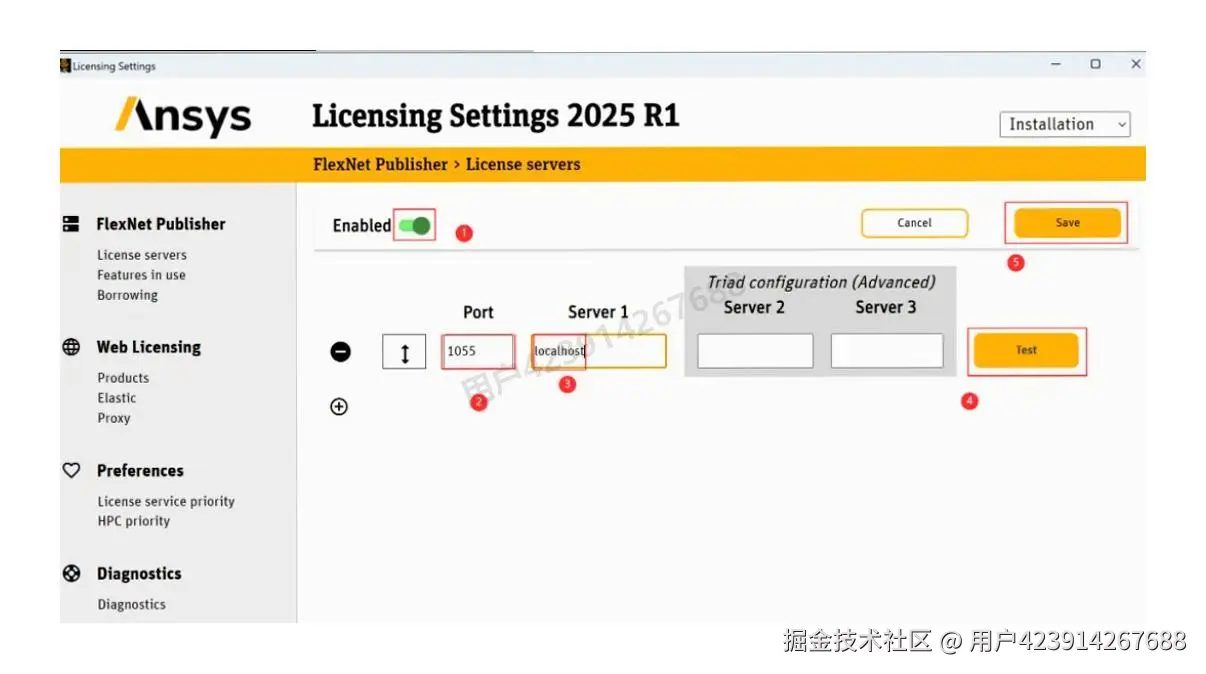
Task: Click the Save button
Action: pyautogui.click(x=1068, y=223)
